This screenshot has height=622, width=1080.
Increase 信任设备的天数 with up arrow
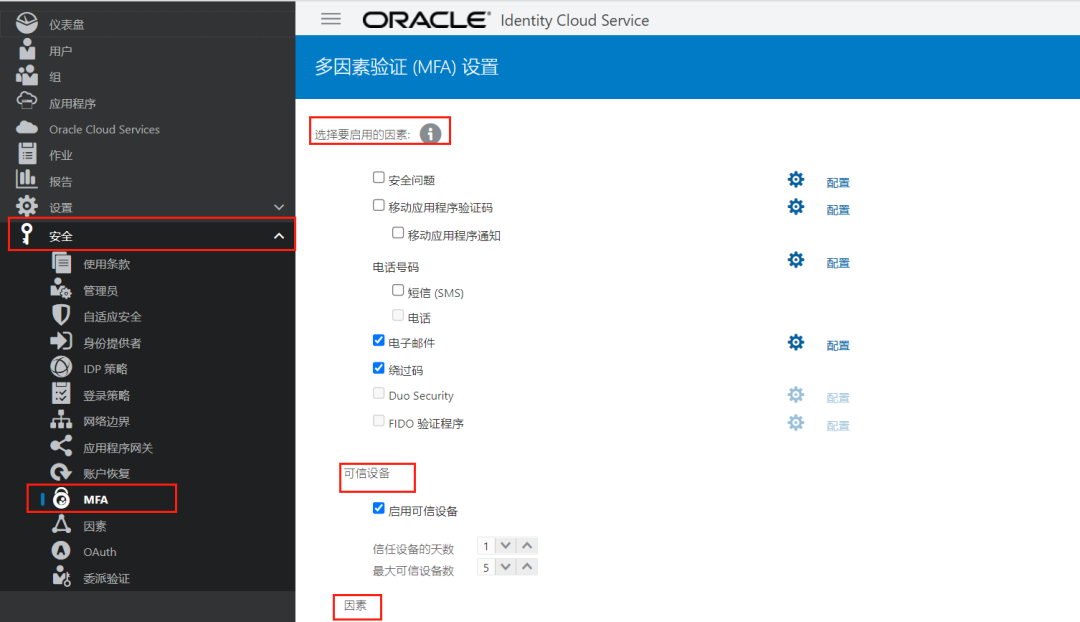point(527,546)
